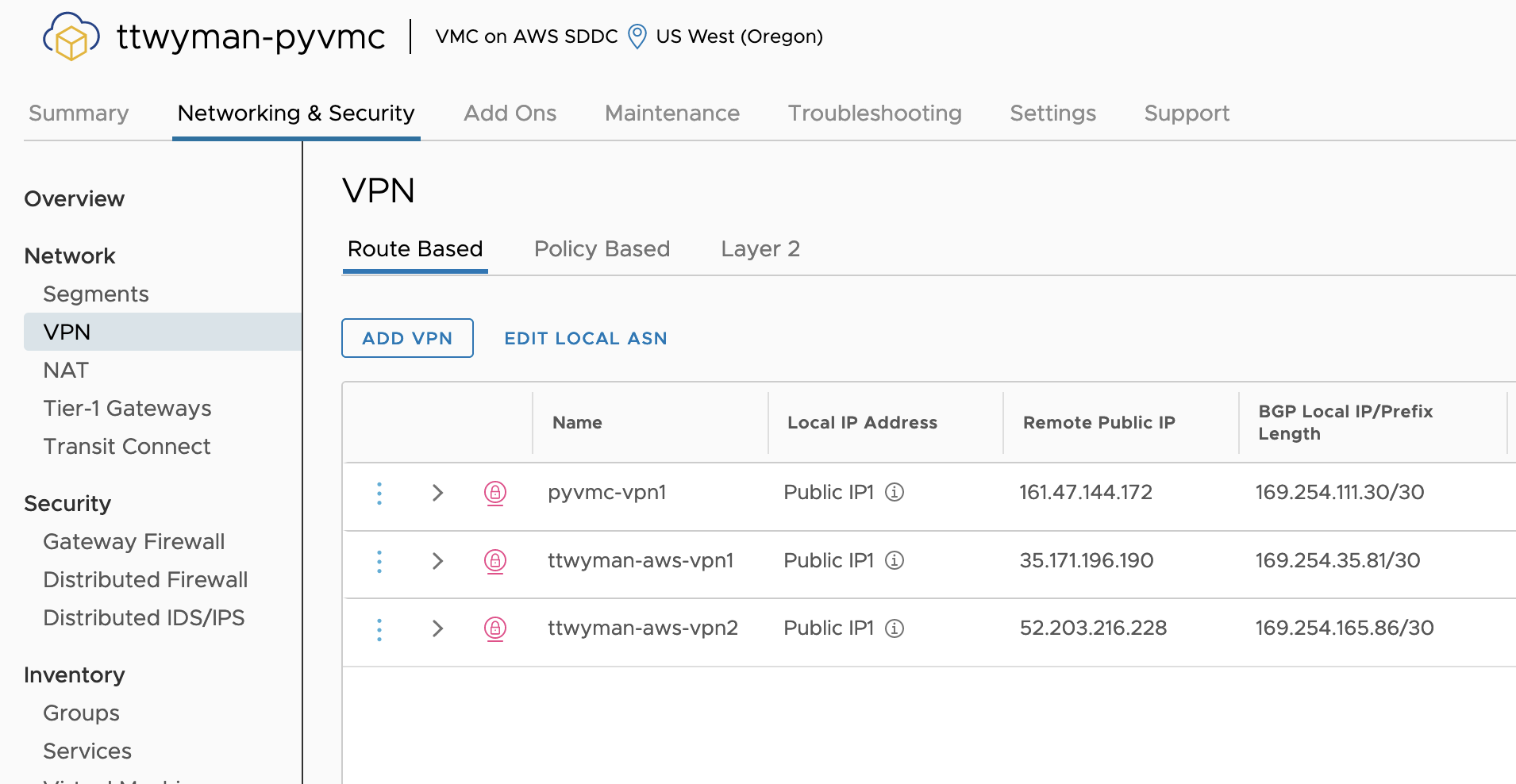The image size is (1516, 784).
Task: Expand the pyvmc-vpn1 row details
Action: pyautogui.click(x=437, y=493)
